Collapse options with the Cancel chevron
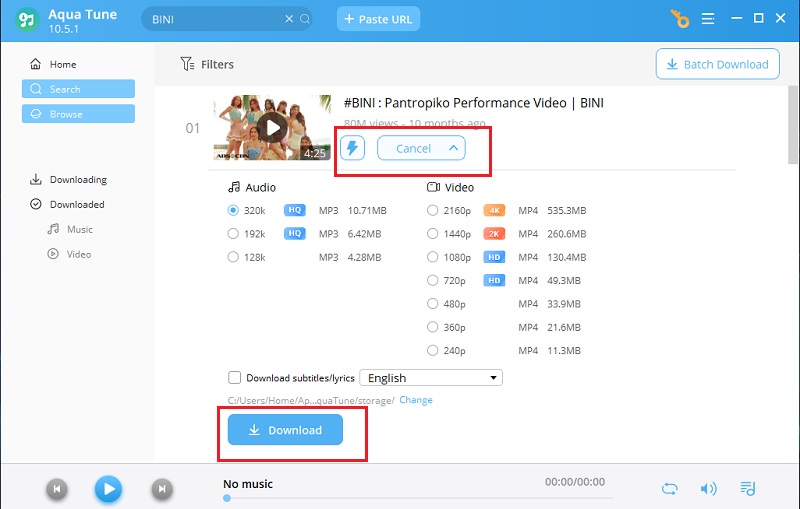This screenshot has height=509, width=800. click(x=453, y=148)
